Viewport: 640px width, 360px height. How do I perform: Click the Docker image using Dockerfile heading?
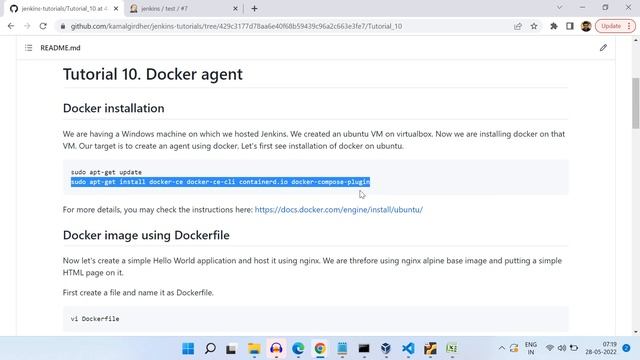pyautogui.click(x=146, y=235)
